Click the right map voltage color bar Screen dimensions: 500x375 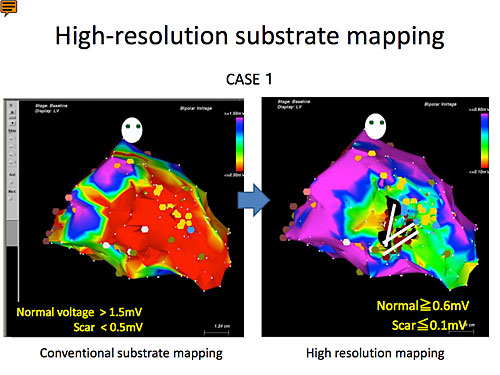484,140
